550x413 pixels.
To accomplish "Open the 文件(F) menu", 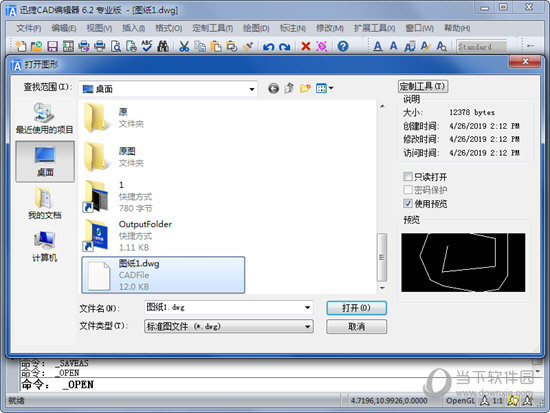I will (x=29, y=28).
